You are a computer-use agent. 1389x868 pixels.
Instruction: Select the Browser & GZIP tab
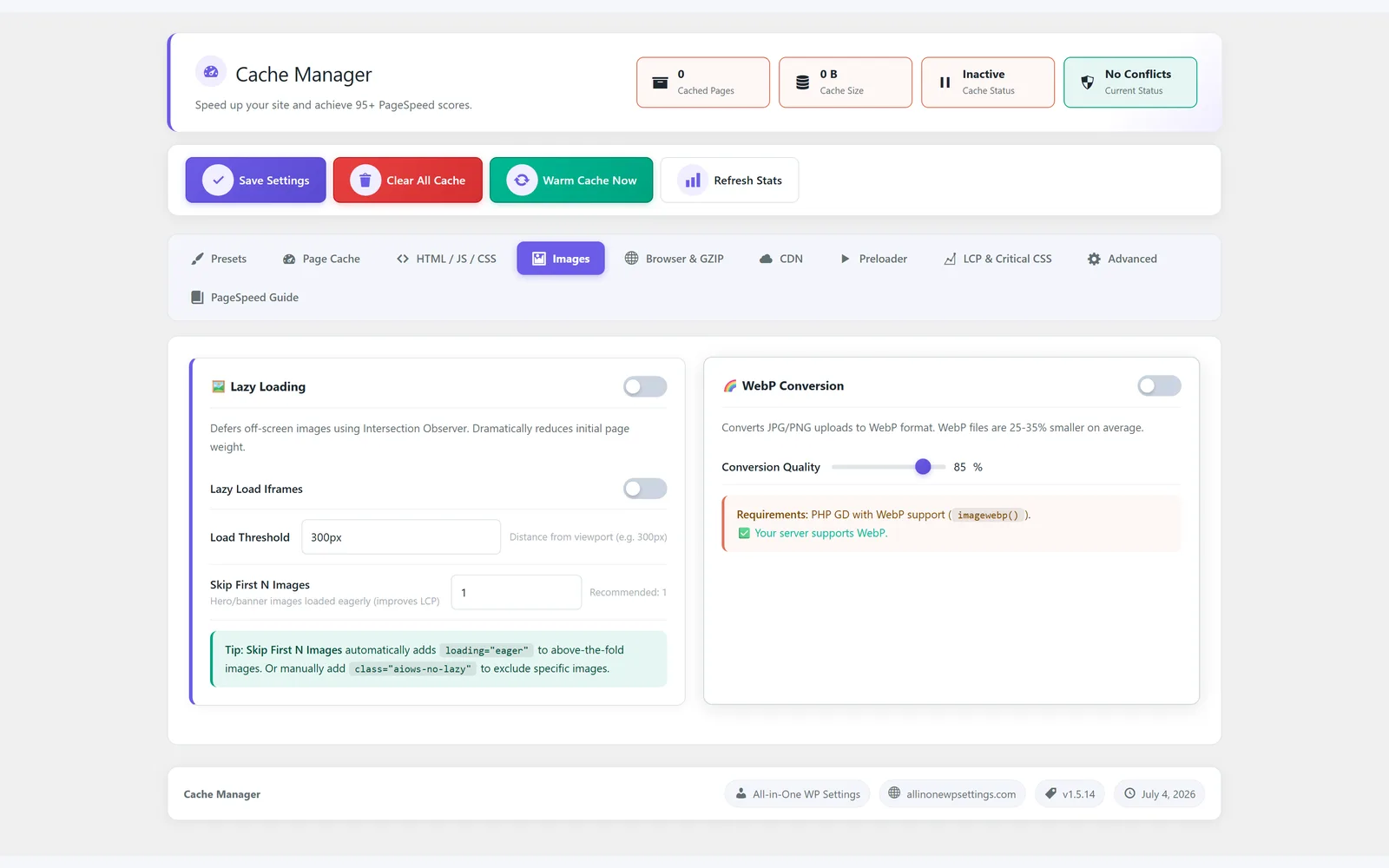pos(675,259)
